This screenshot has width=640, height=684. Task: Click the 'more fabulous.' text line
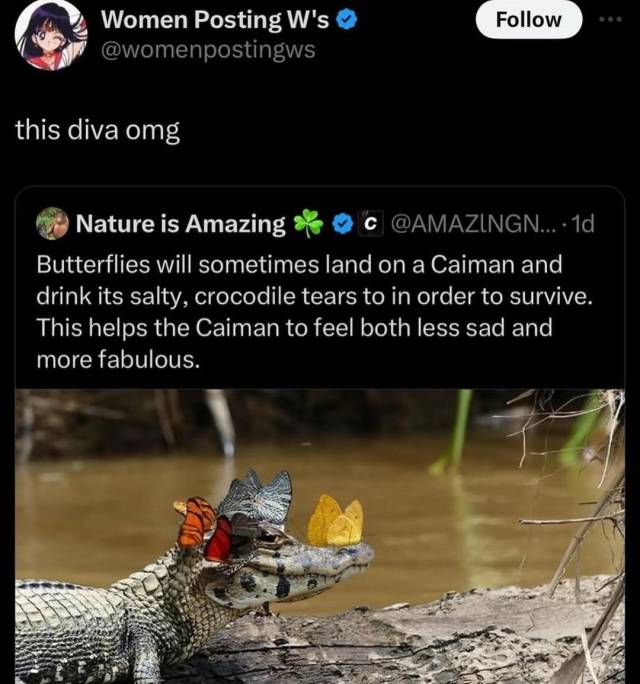coord(118,360)
